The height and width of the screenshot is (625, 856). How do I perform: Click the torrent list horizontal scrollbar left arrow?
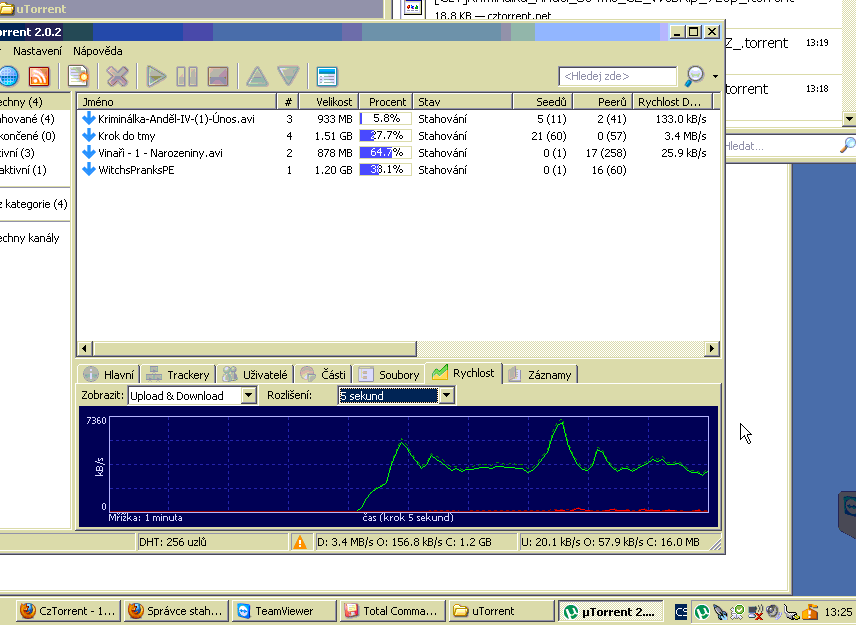tap(85, 348)
